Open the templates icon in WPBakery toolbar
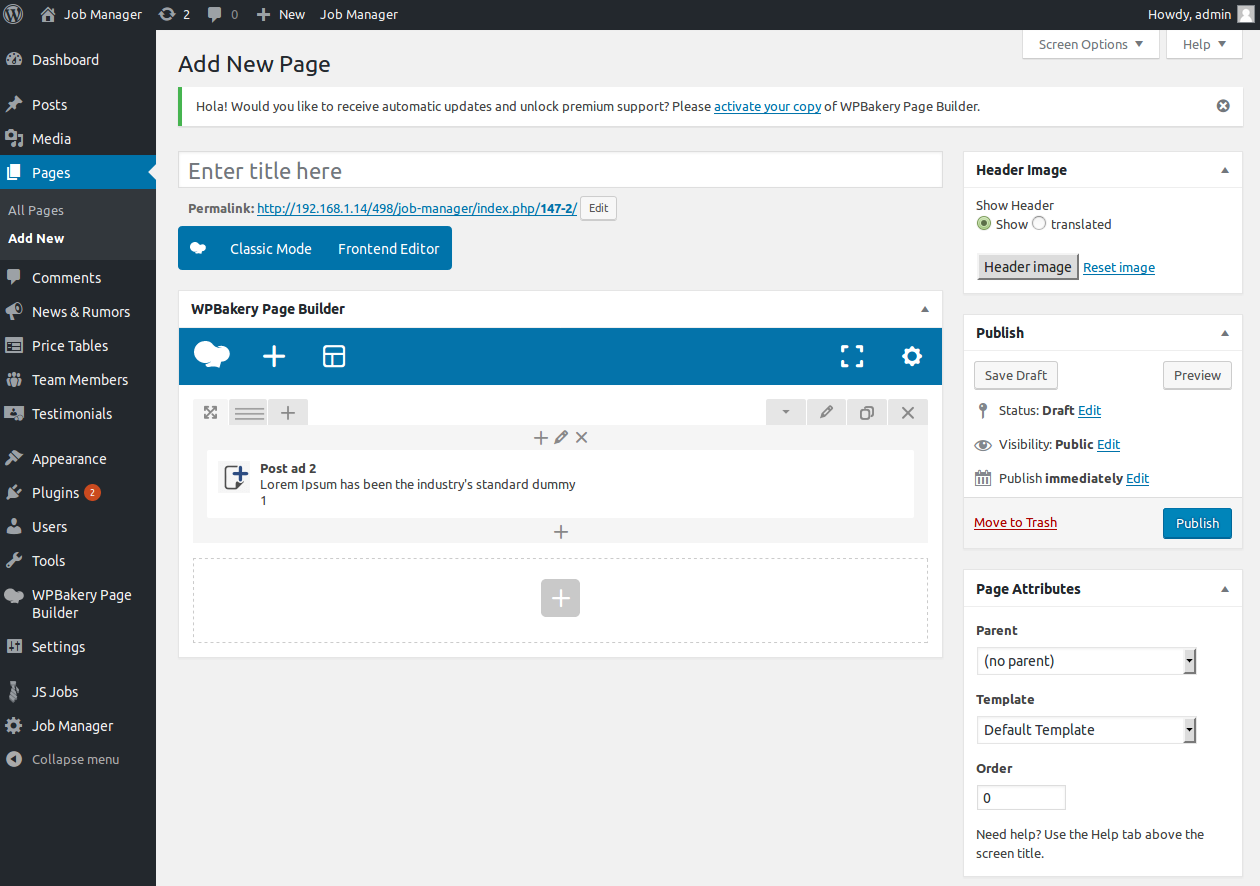 [334, 356]
